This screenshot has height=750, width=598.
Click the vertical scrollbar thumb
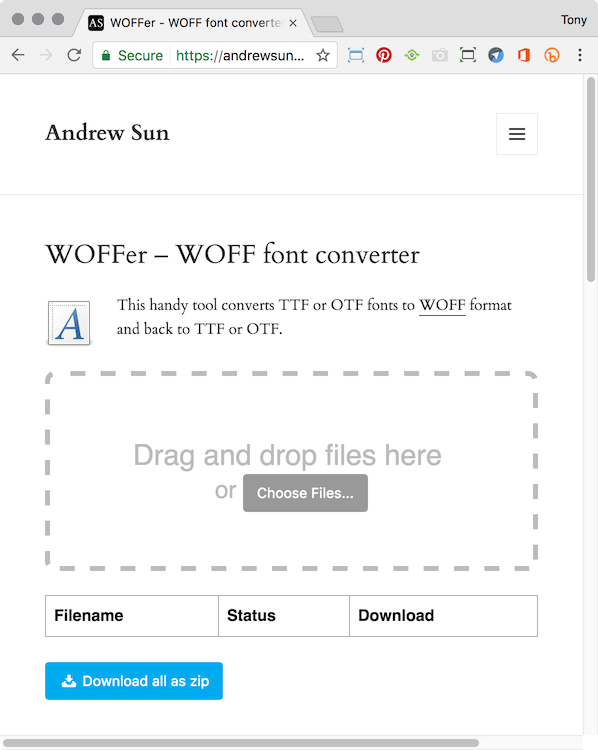[591, 179]
